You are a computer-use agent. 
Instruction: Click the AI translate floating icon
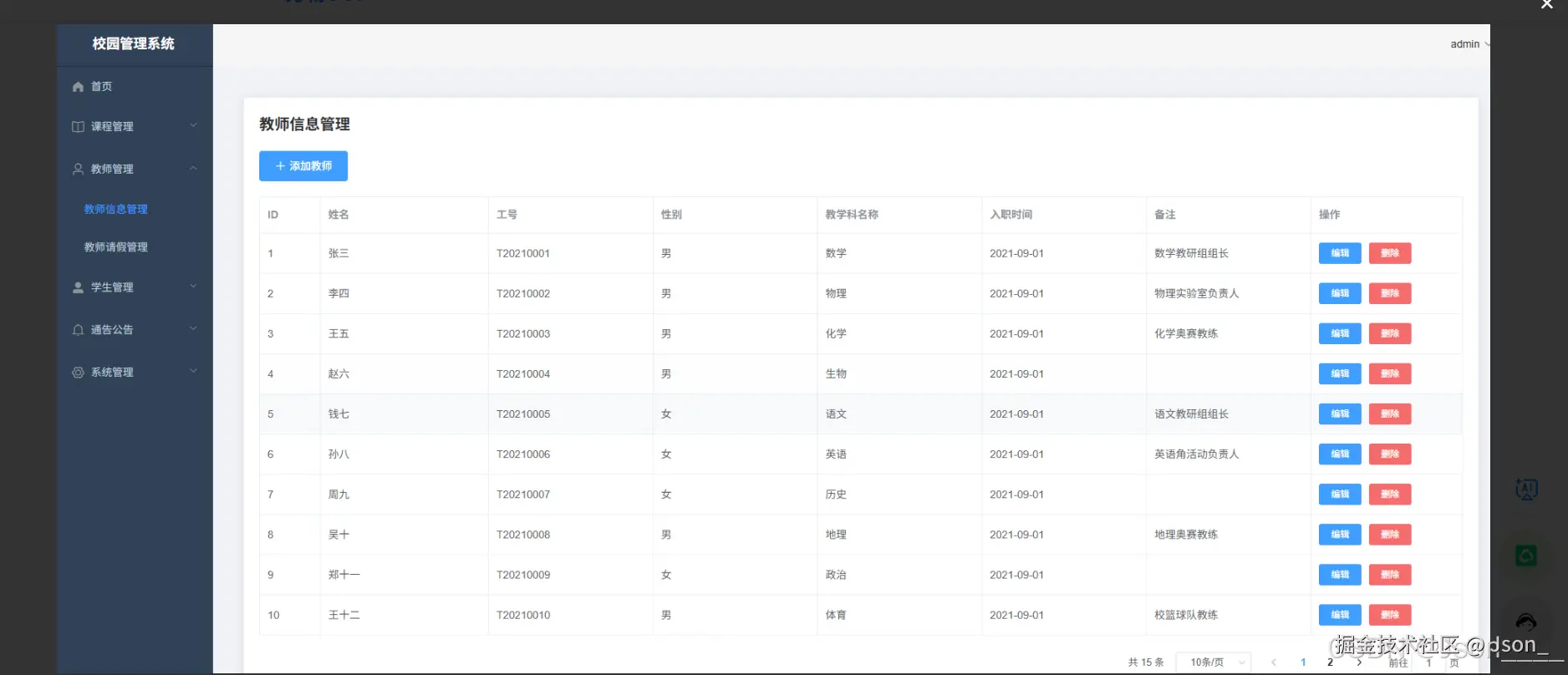tap(1526, 490)
